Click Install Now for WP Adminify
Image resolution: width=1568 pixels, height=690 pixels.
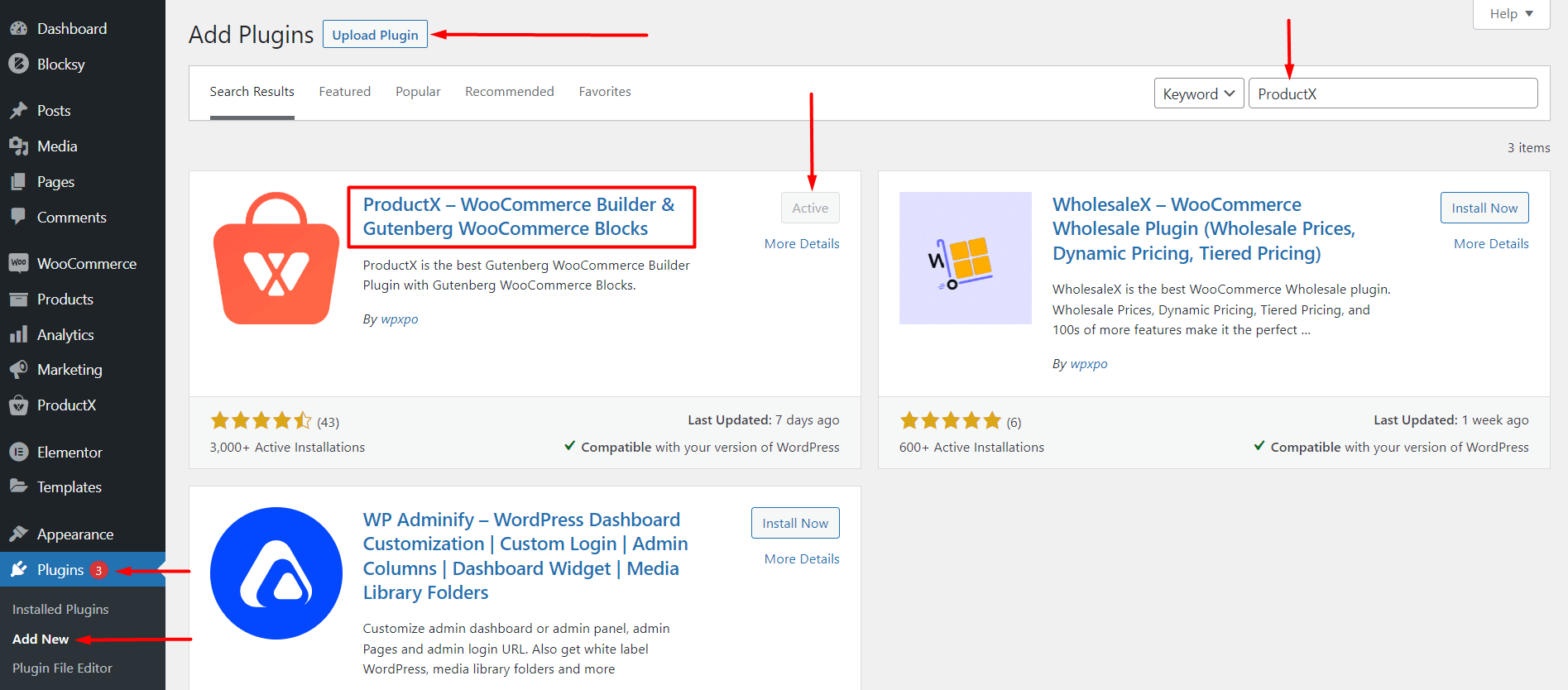[795, 523]
